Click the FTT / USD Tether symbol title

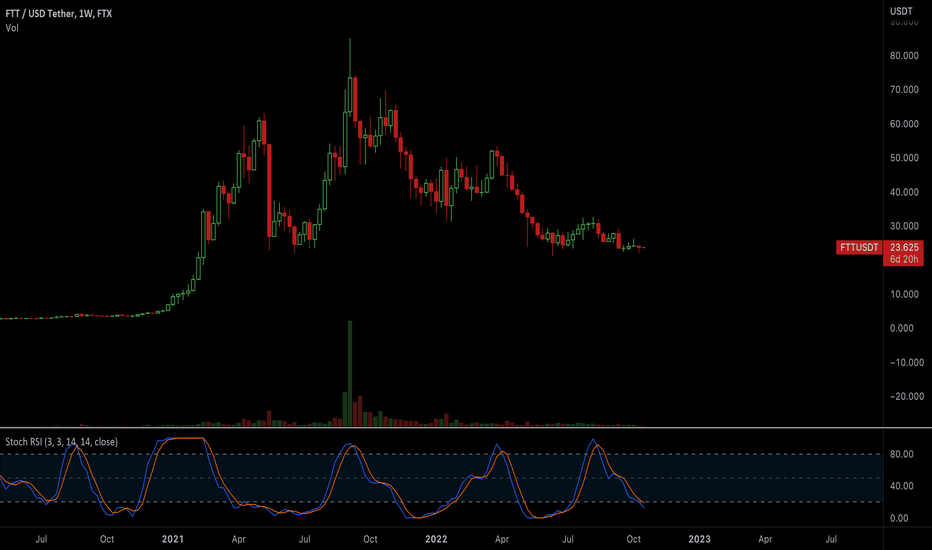pos(58,13)
